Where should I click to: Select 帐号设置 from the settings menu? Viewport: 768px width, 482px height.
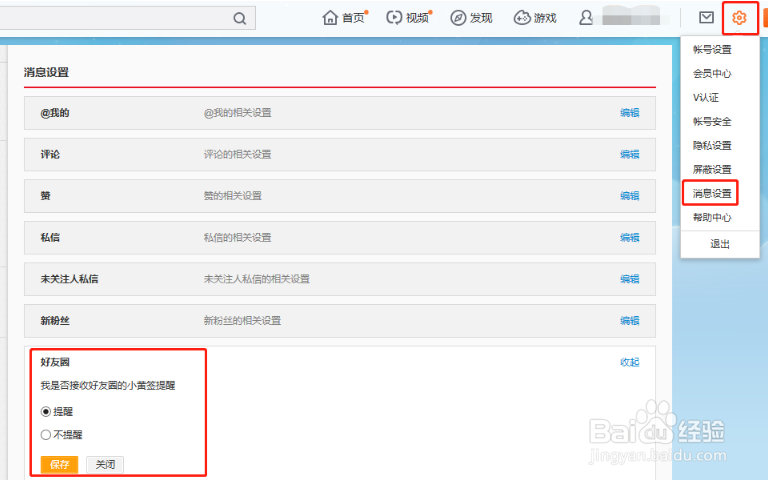[x=712, y=49]
